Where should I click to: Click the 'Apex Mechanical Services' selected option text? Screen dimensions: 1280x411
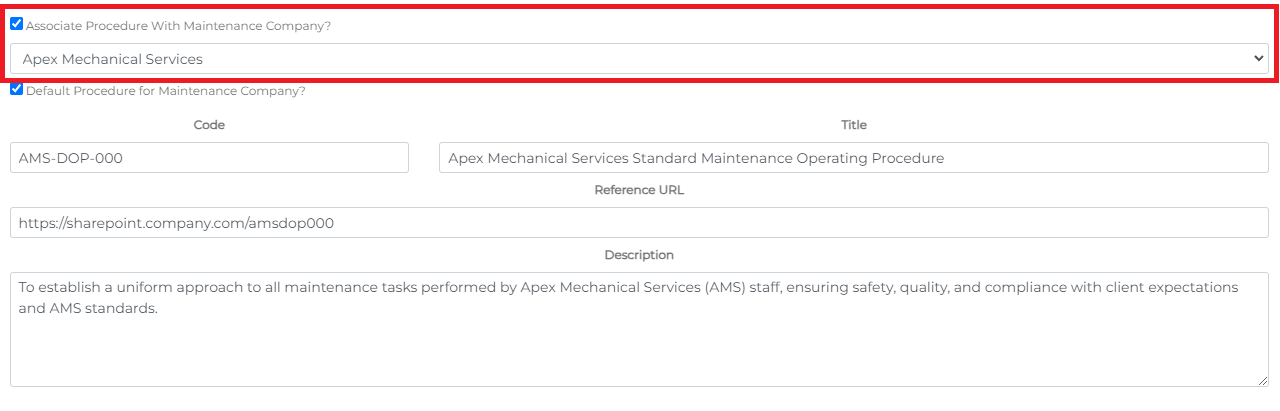[x=112, y=59]
